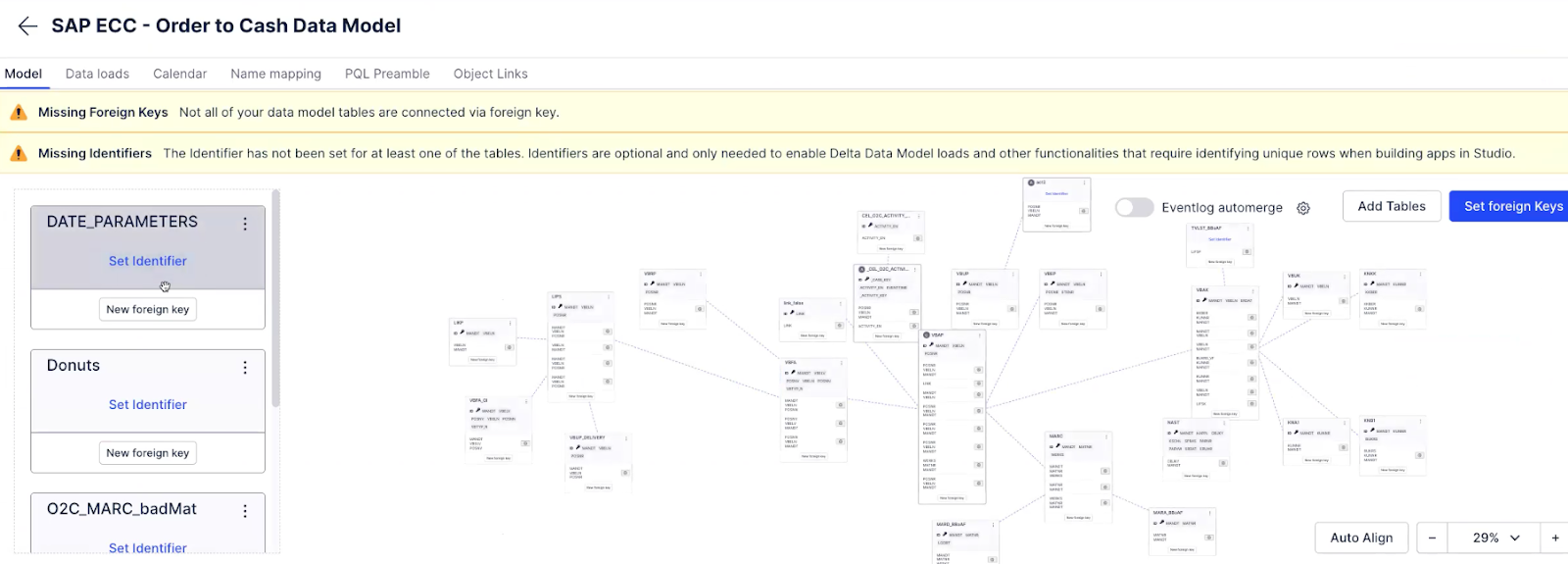
Task: Select the NAST table node in diagram
Action: (1197, 449)
